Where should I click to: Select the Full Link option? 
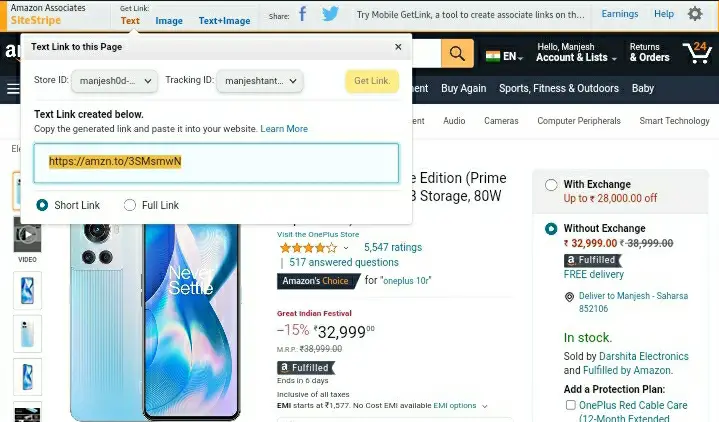[130, 205]
